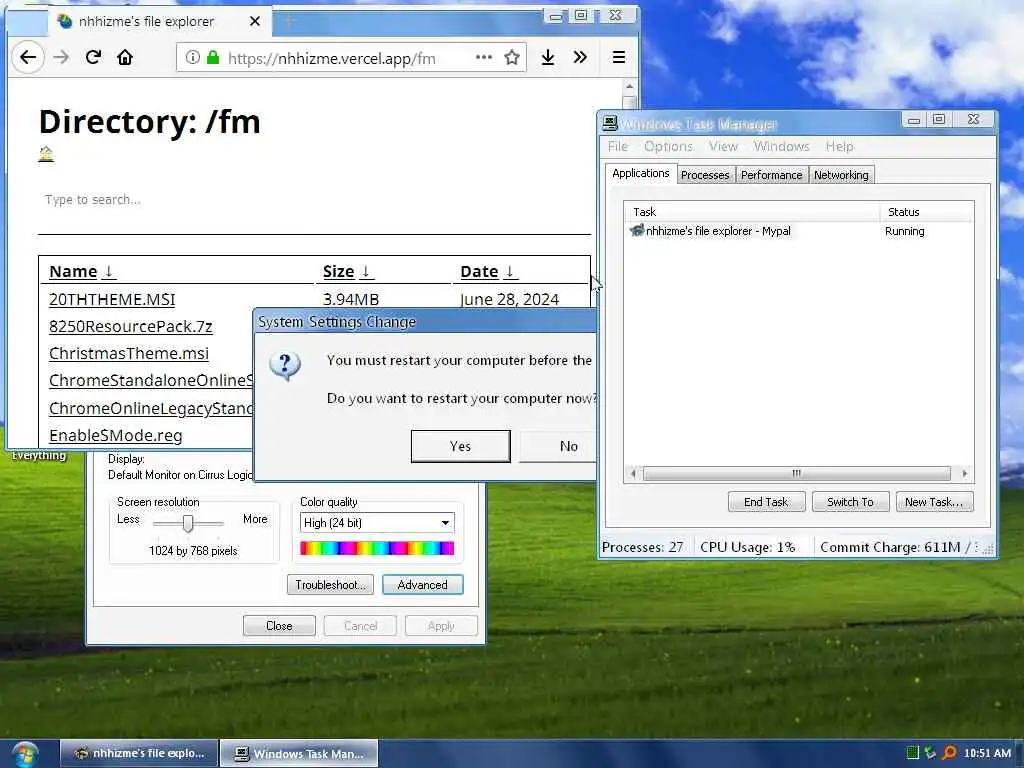The image size is (1024, 768).
Task: Show site information icon in address bar
Action: tap(192, 57)
